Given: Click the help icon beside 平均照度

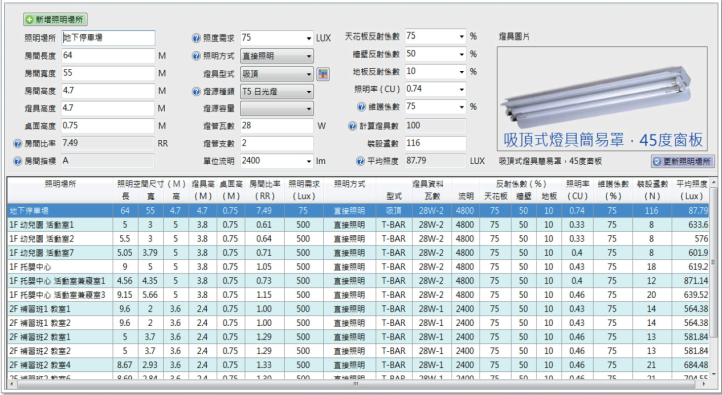Looking at the screenshot, I should tap(361, 161).
